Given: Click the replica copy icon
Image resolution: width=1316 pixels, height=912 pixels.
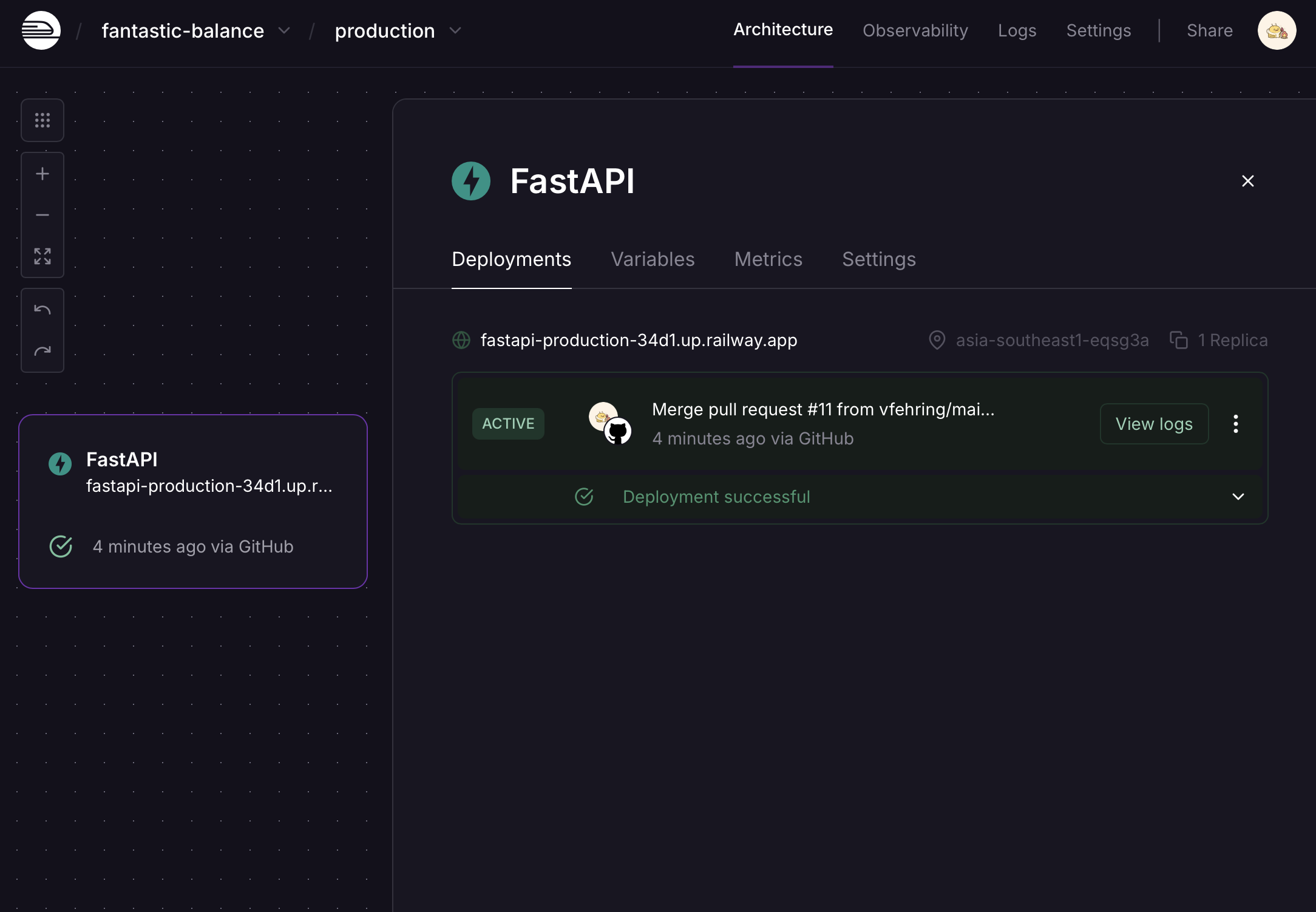Looking at the screenshot, I should point(1179,340).
